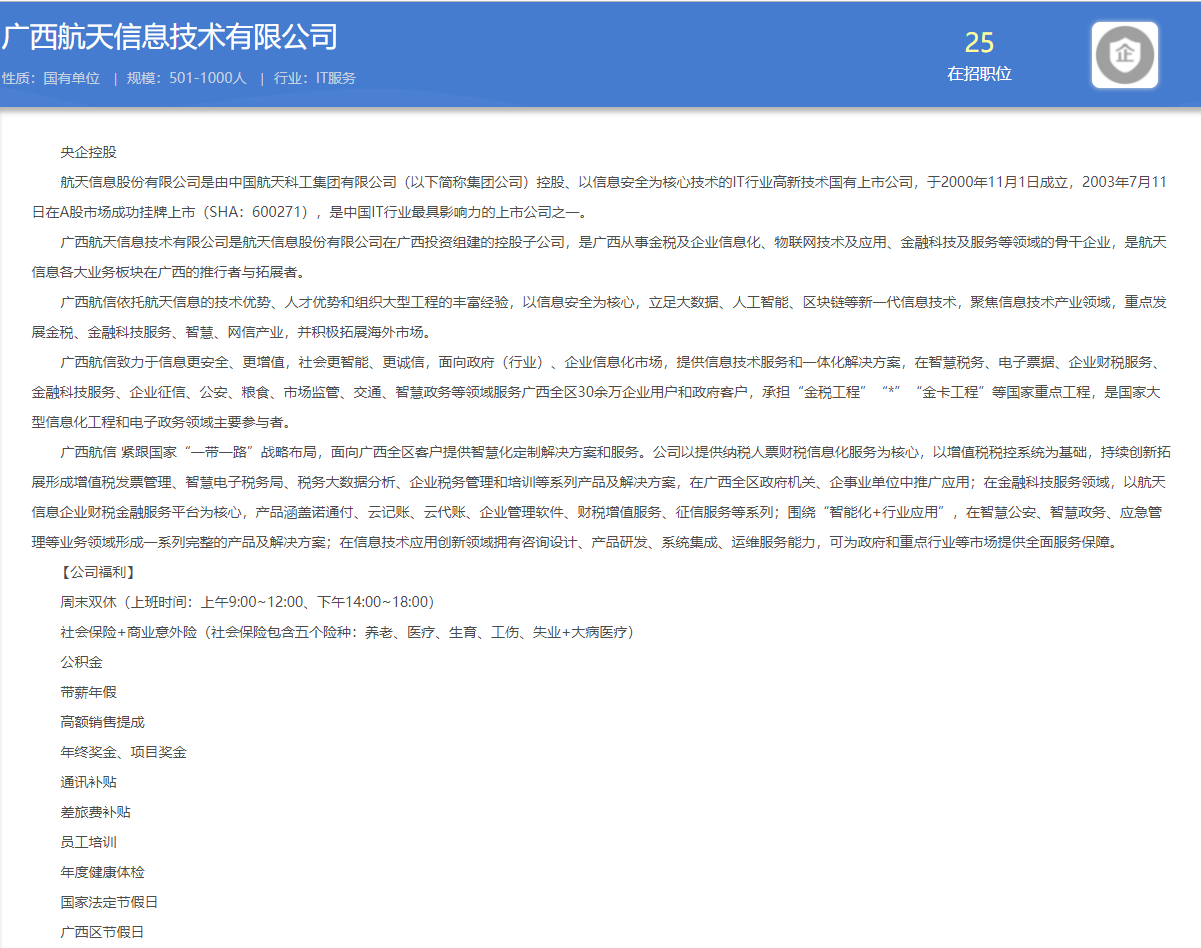The width and height of the screenshot is (1201, 948).
Task: Click the 通讯补贴 benefit line
Action: pyautogui.click(x=89, y=782)
